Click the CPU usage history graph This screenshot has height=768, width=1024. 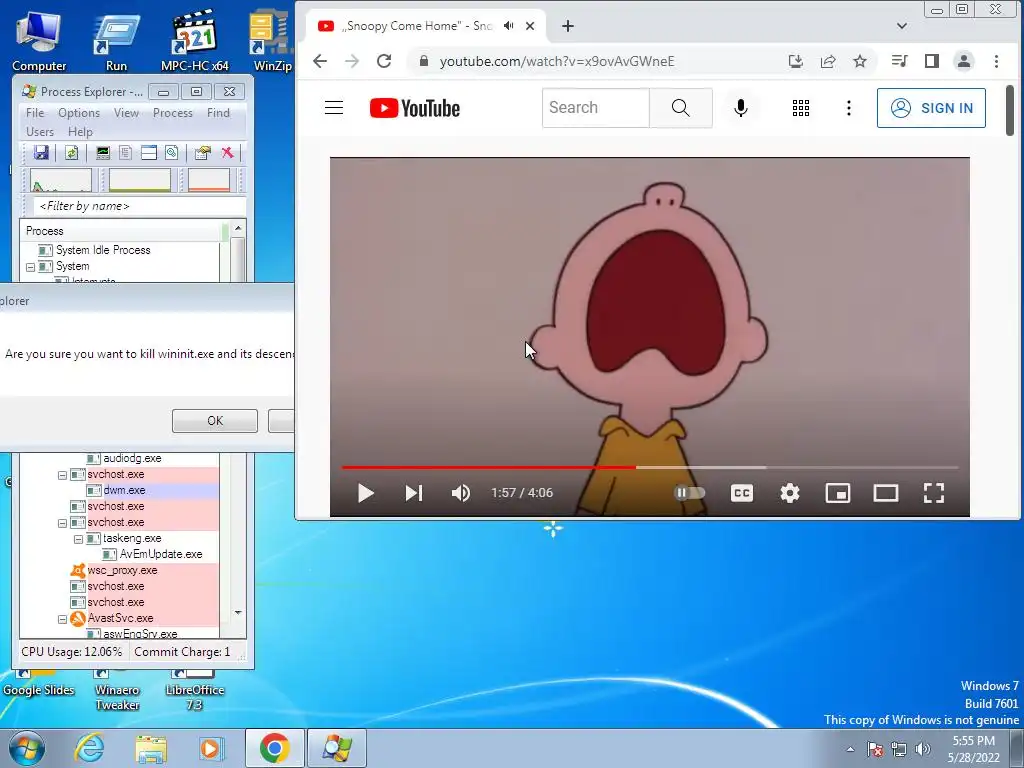61,181
